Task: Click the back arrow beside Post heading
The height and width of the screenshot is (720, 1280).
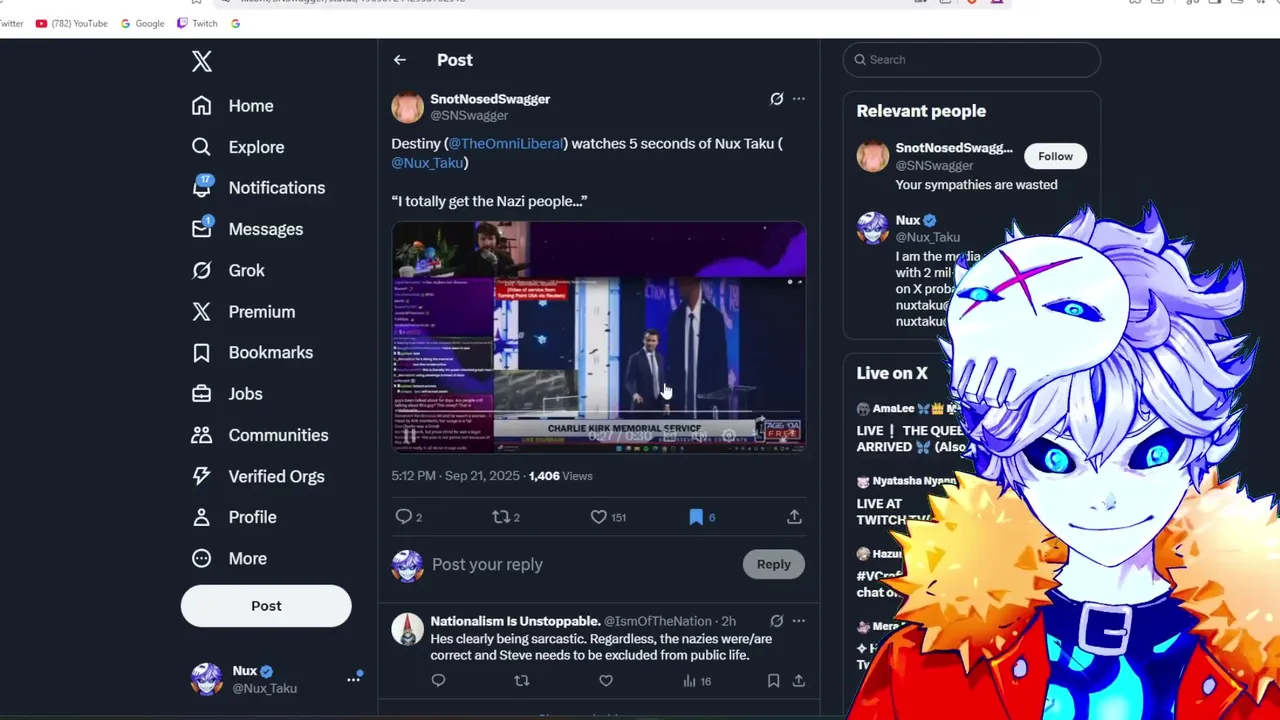Action: pyautogui.click(x=400, y=60)
